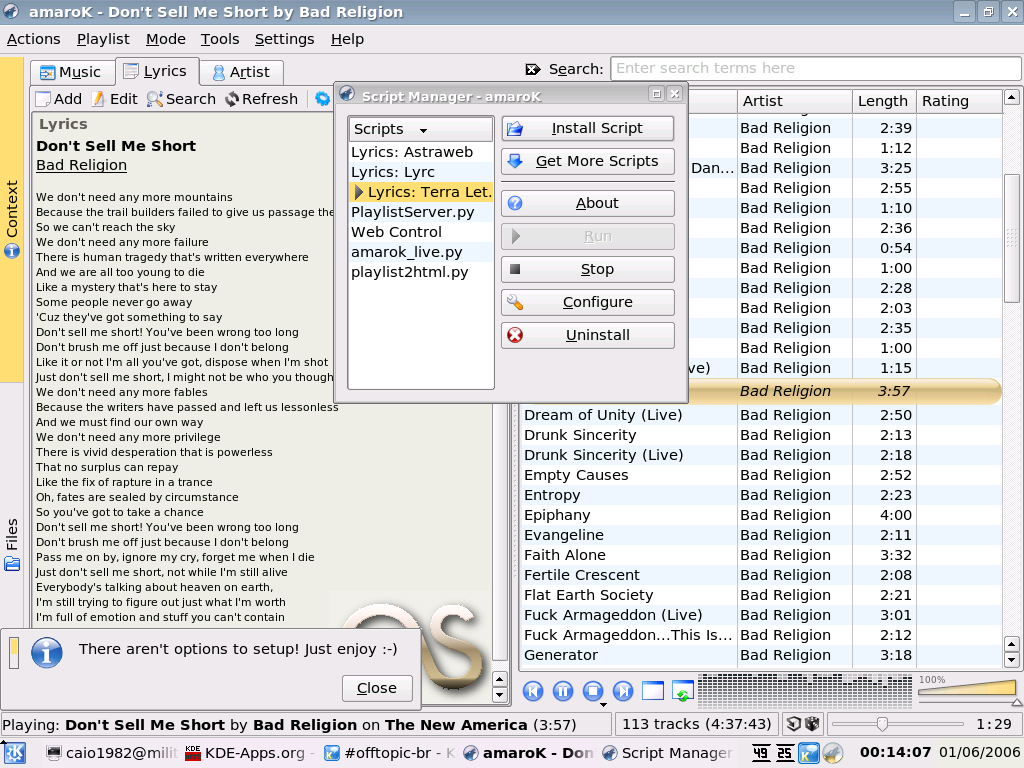Switch to caio1982 terminal in taskbar
This screenshot has height=768, width=1024.
(x=111, y=753)
